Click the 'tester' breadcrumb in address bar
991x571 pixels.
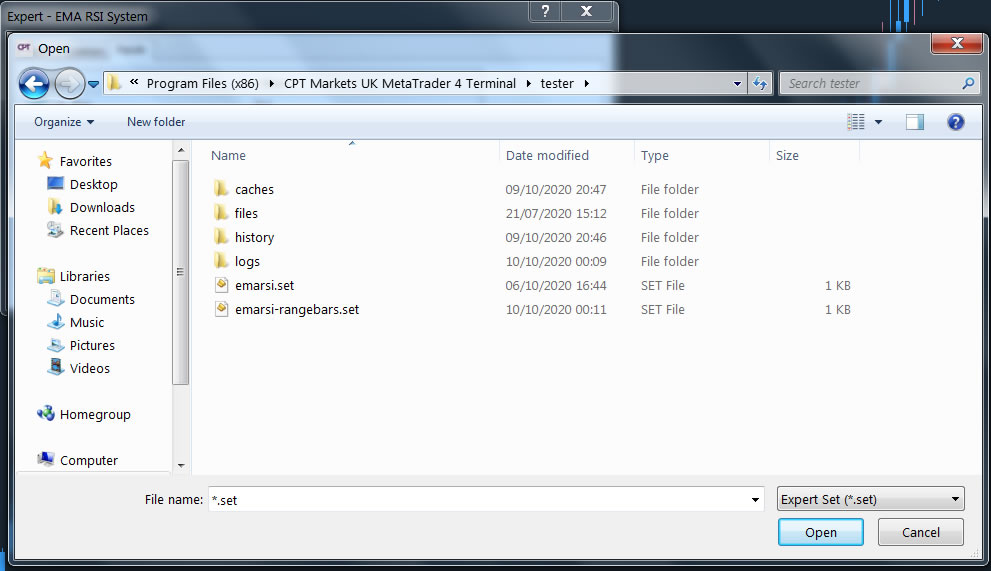[x=557, y=84]
